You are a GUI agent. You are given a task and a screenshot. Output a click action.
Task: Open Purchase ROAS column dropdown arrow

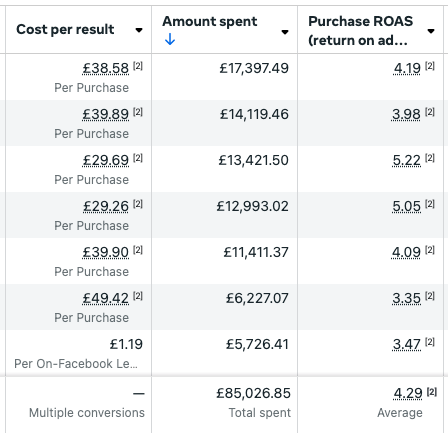tap(431, 31)
